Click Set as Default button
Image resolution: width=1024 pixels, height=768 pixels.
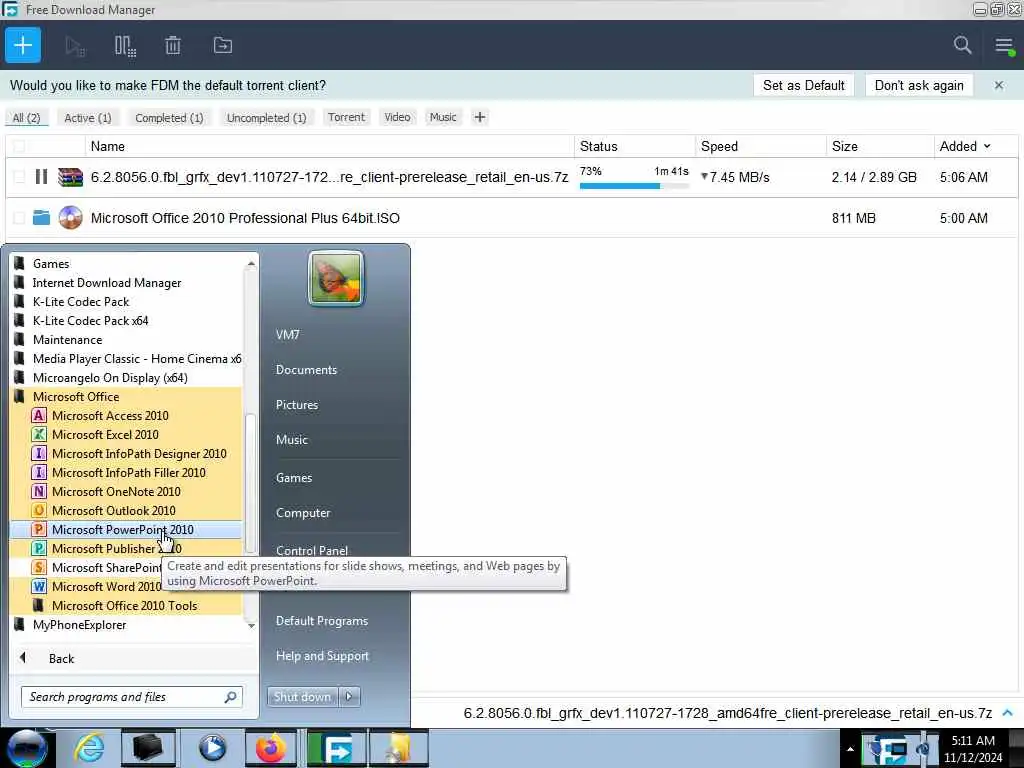pyautogui.click(x=803, y=86)
